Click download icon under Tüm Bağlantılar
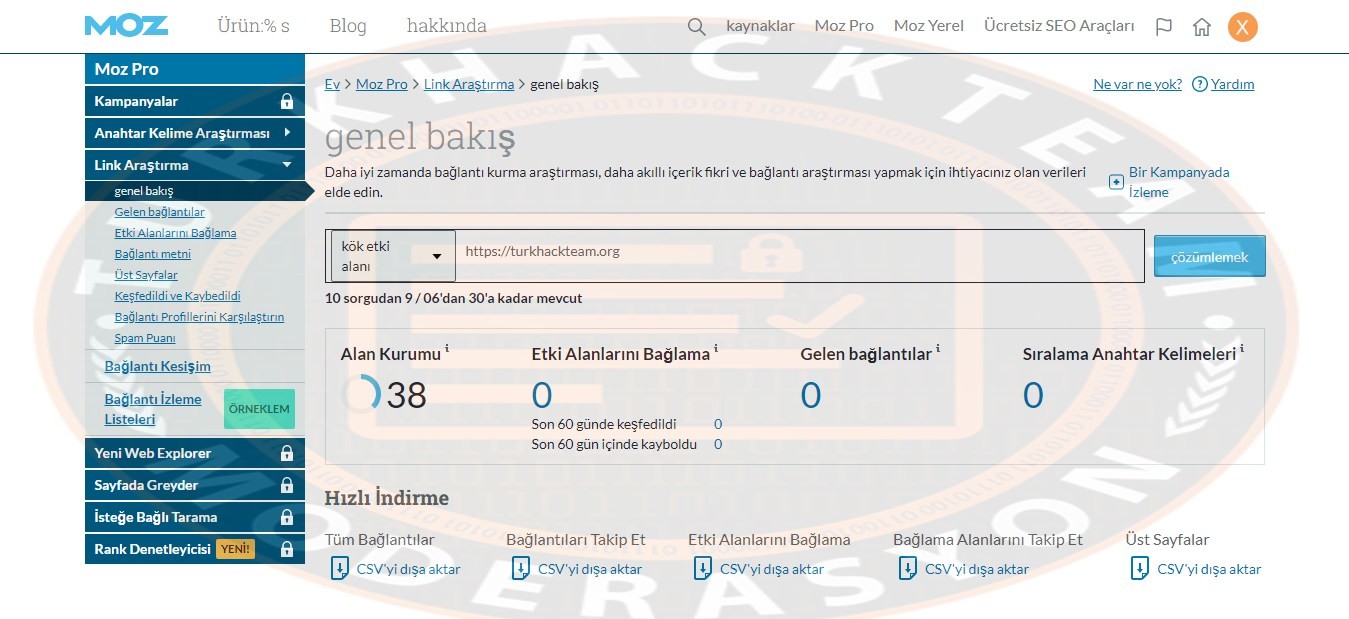Image resolution: width=1349 pixels, height=619 pixels. click(339, 569)
